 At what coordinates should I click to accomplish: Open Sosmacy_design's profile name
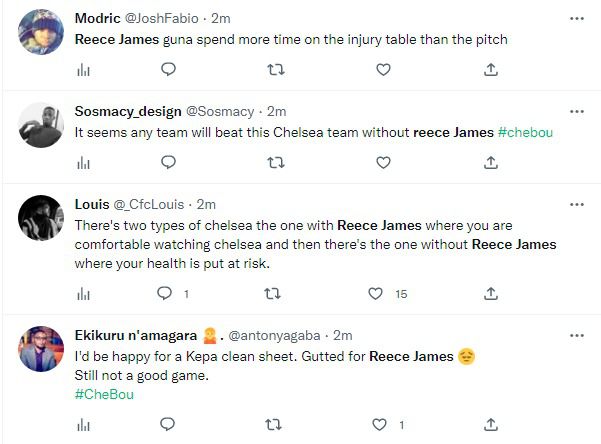click(128, 111)
